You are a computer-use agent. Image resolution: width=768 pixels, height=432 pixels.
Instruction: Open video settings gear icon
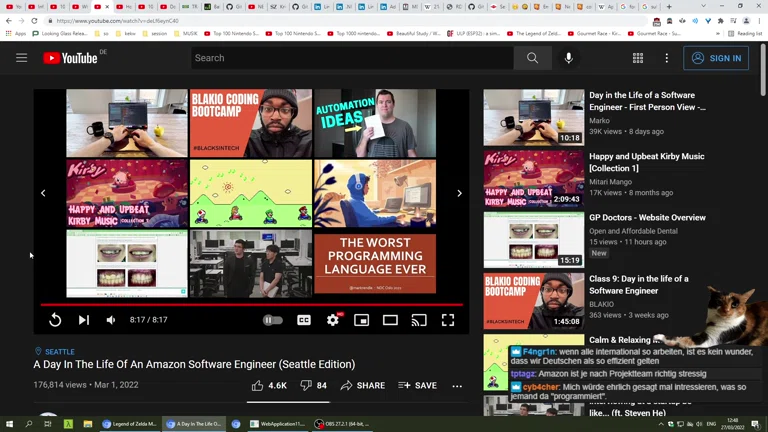pos(333,320)
